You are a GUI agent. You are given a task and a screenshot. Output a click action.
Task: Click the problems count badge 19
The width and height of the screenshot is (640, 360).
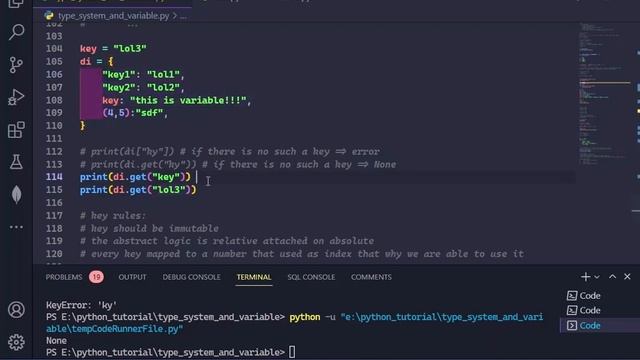point(96,277)
